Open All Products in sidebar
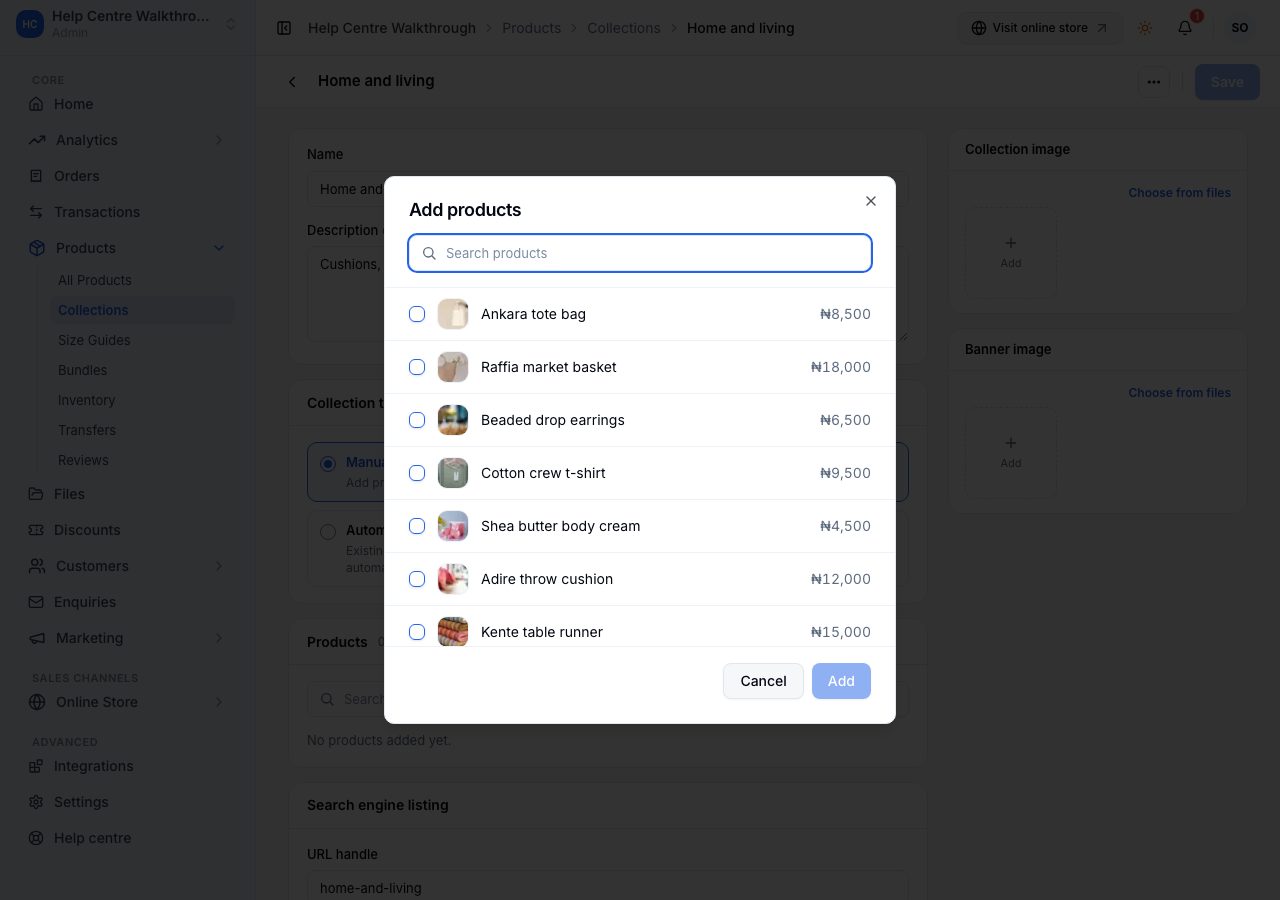Screen dimensions: 1280x900 [95, 280]
